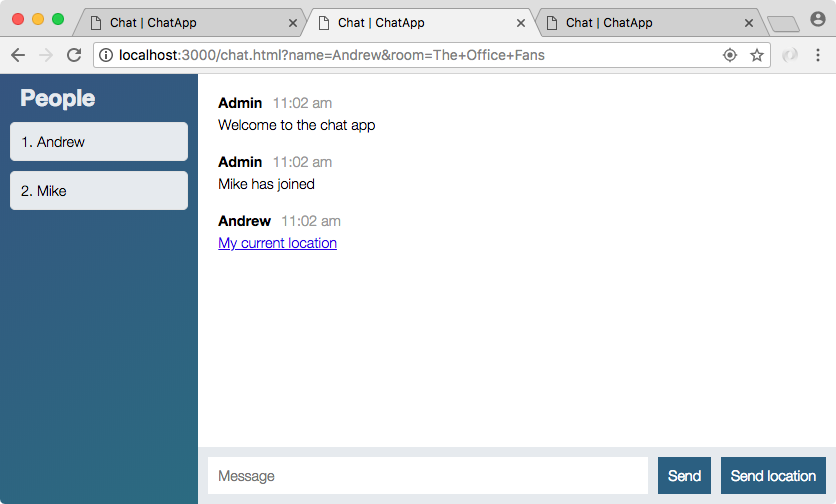Open a new tab with the new-tab button
The width and height of the screenshot is (836, 504).
point(783,24)
